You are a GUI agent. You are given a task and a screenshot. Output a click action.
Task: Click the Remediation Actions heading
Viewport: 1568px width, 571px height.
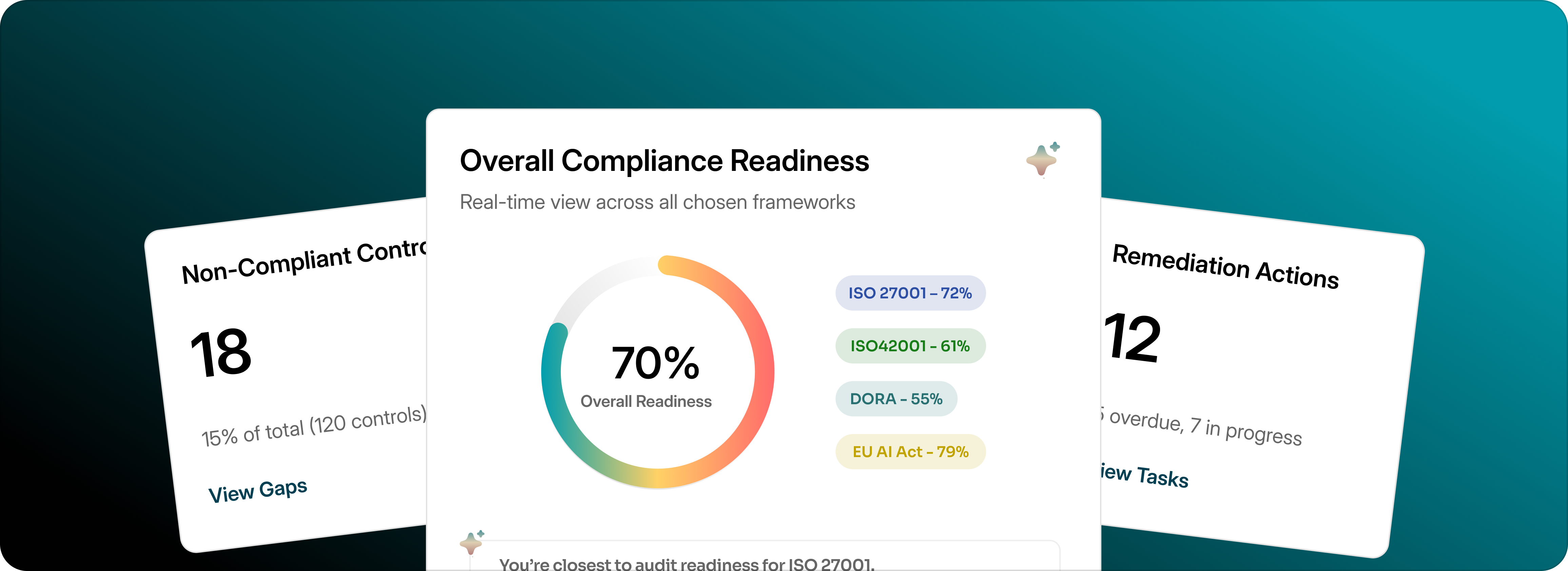[x=1225, y=267]
